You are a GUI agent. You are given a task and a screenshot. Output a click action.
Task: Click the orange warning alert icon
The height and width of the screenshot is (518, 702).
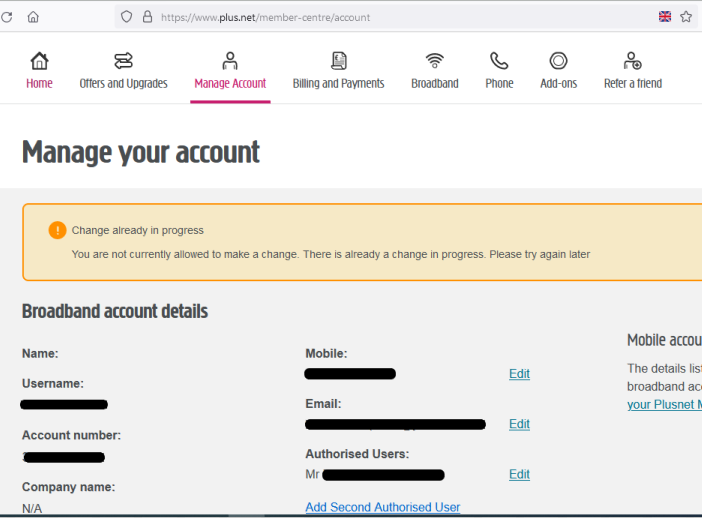57,230
